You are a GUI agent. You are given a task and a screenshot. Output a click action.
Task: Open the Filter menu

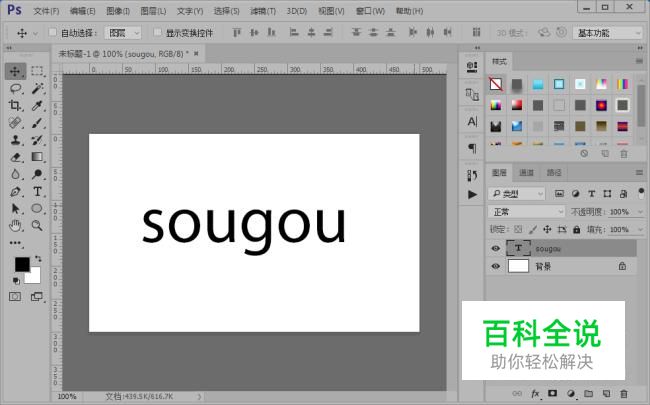coord(263,11)
